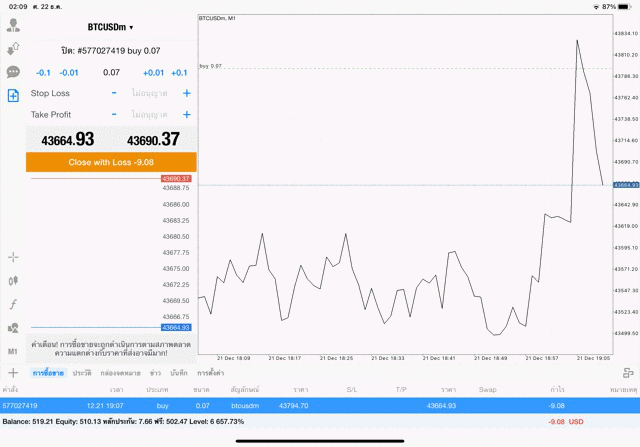Tap the new order document icon
The height and width of the screenshot is (447, 640).
[14, 96]
